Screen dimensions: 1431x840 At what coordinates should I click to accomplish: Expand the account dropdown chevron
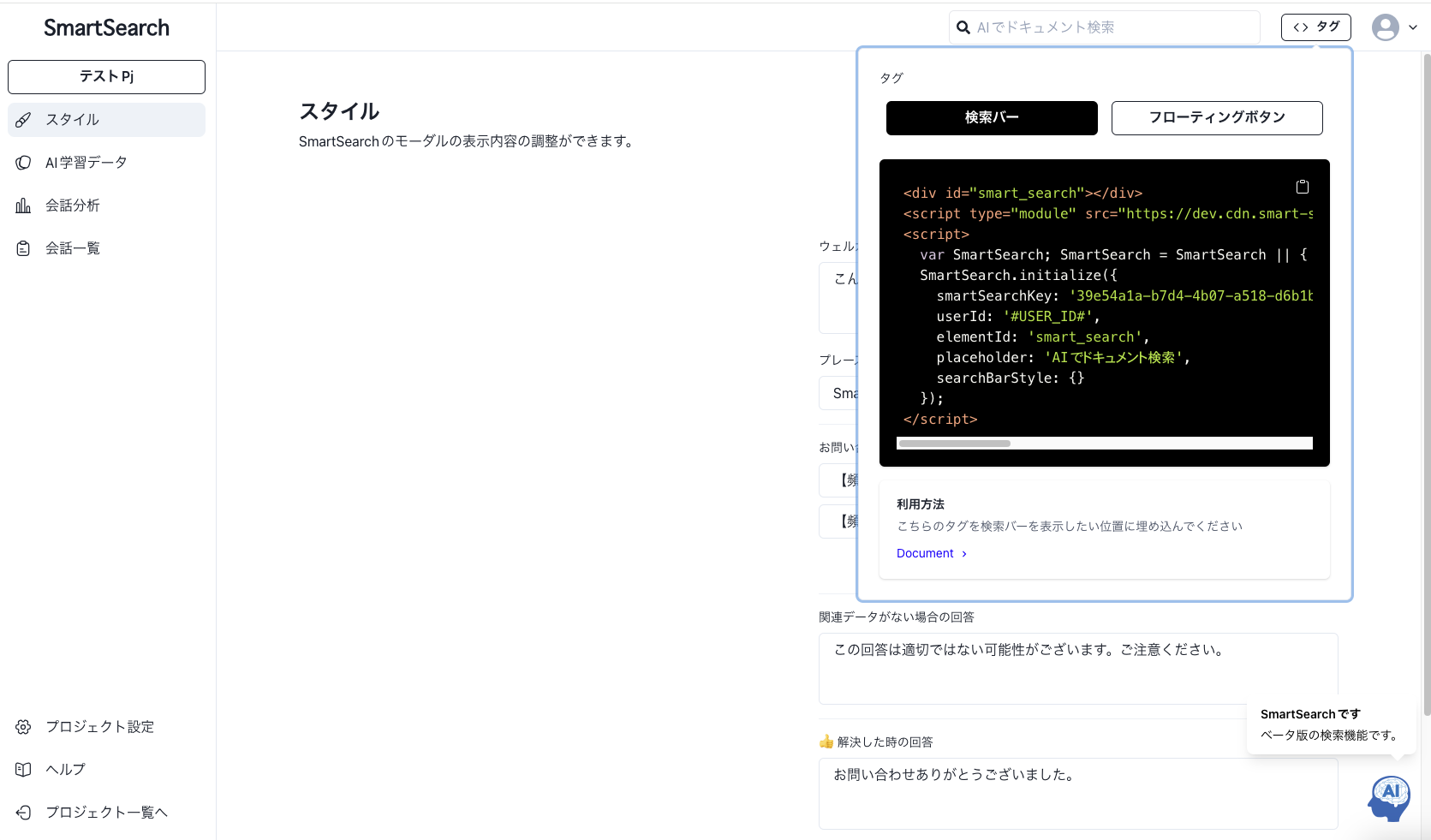coord(1413,27)
